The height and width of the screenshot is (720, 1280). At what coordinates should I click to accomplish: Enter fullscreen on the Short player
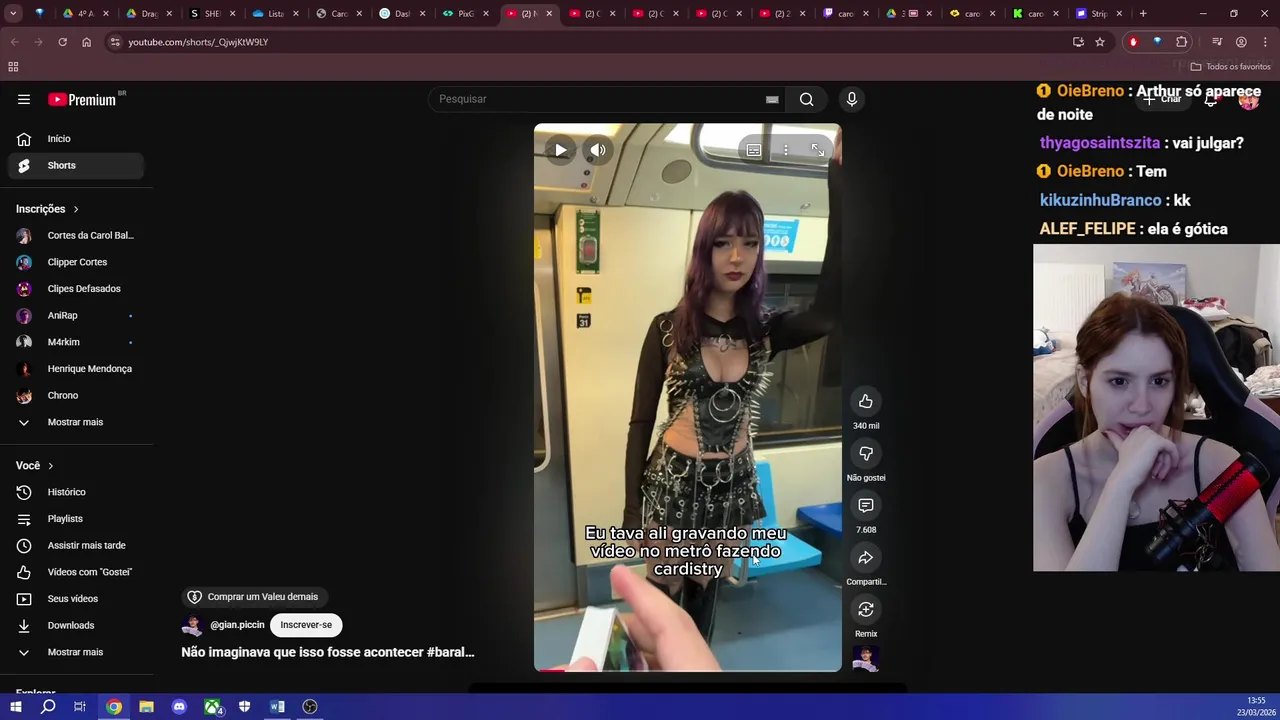tap(818, 150)
